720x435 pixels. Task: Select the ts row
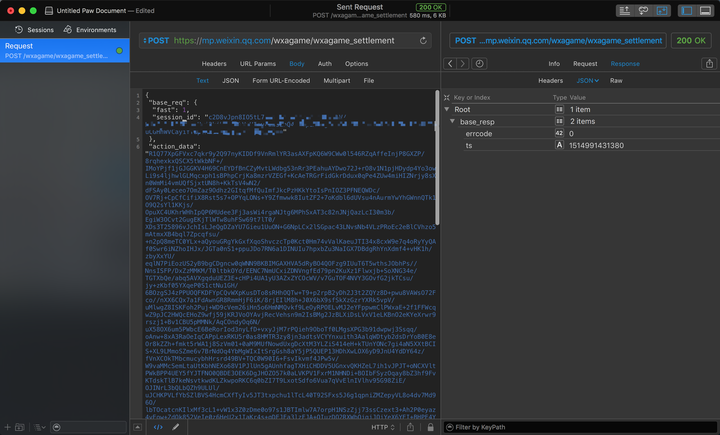point(581,145)
